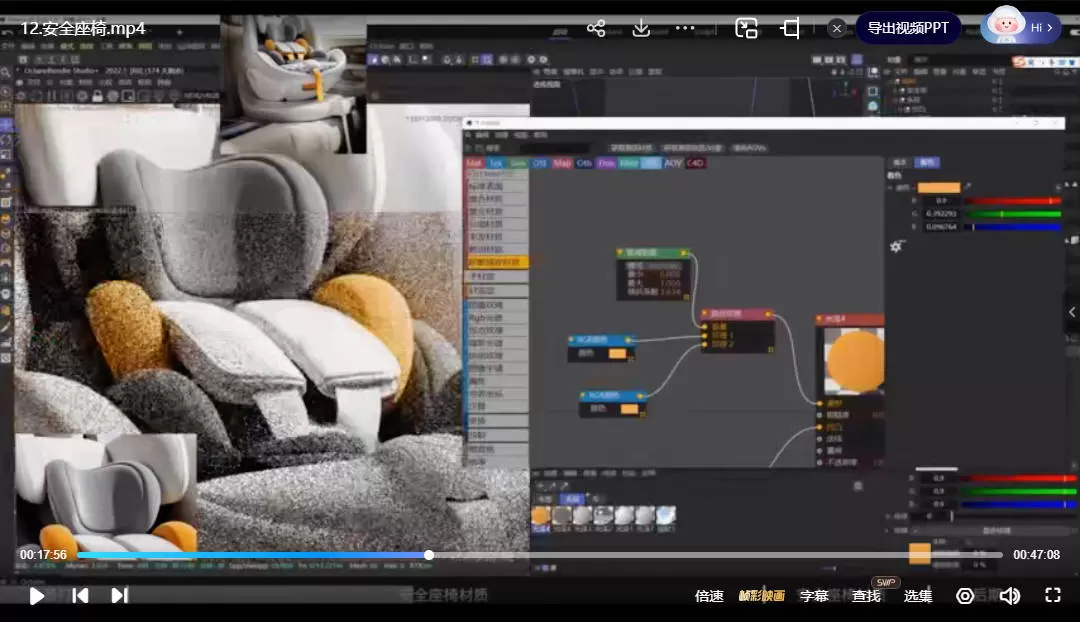Open picture-in-picture mode
This screenshot has height=622, width=1080.
tap(746, 28)
